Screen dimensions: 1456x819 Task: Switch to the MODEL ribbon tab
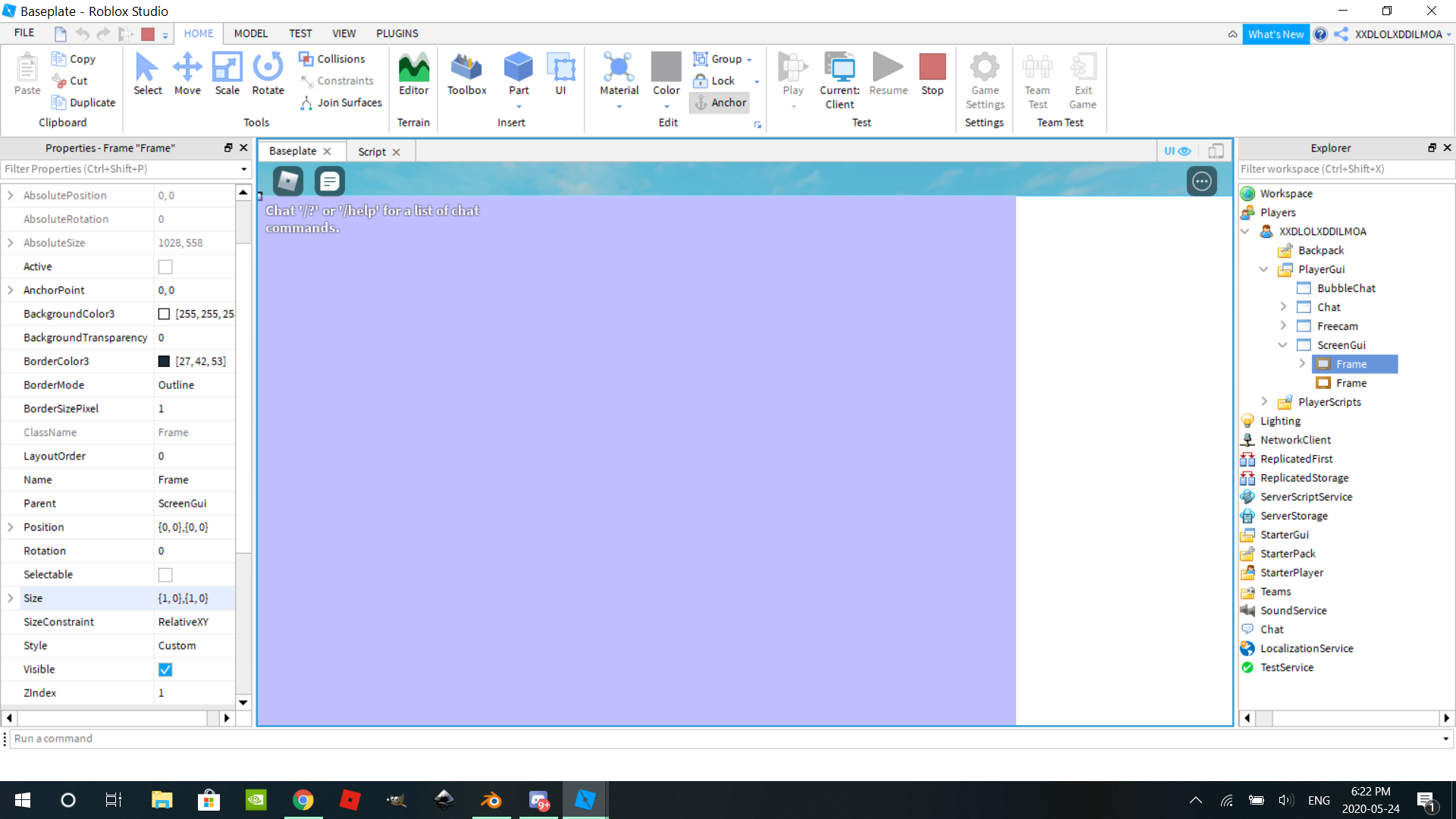[x=250, y=33]
